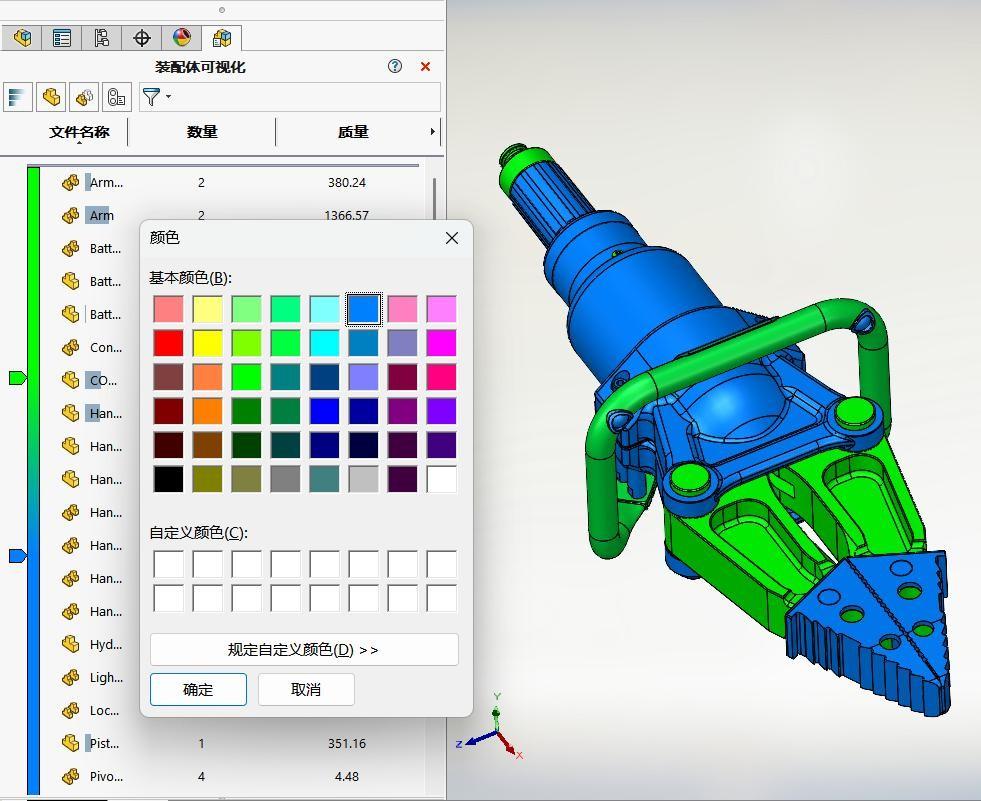981x801 pixels.
Task: Choose the pure blue swatch in fourth row
Action: coord(324,411)
